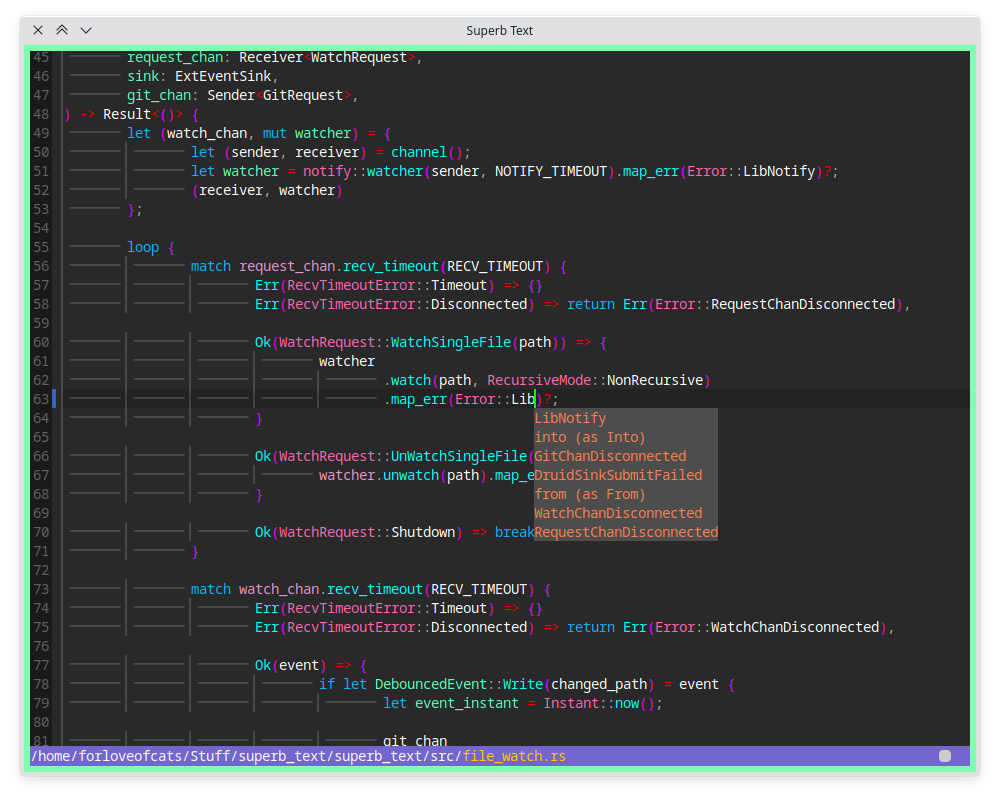Click Error::RequestChanDisconnected text on line 58

pos(776,304)
